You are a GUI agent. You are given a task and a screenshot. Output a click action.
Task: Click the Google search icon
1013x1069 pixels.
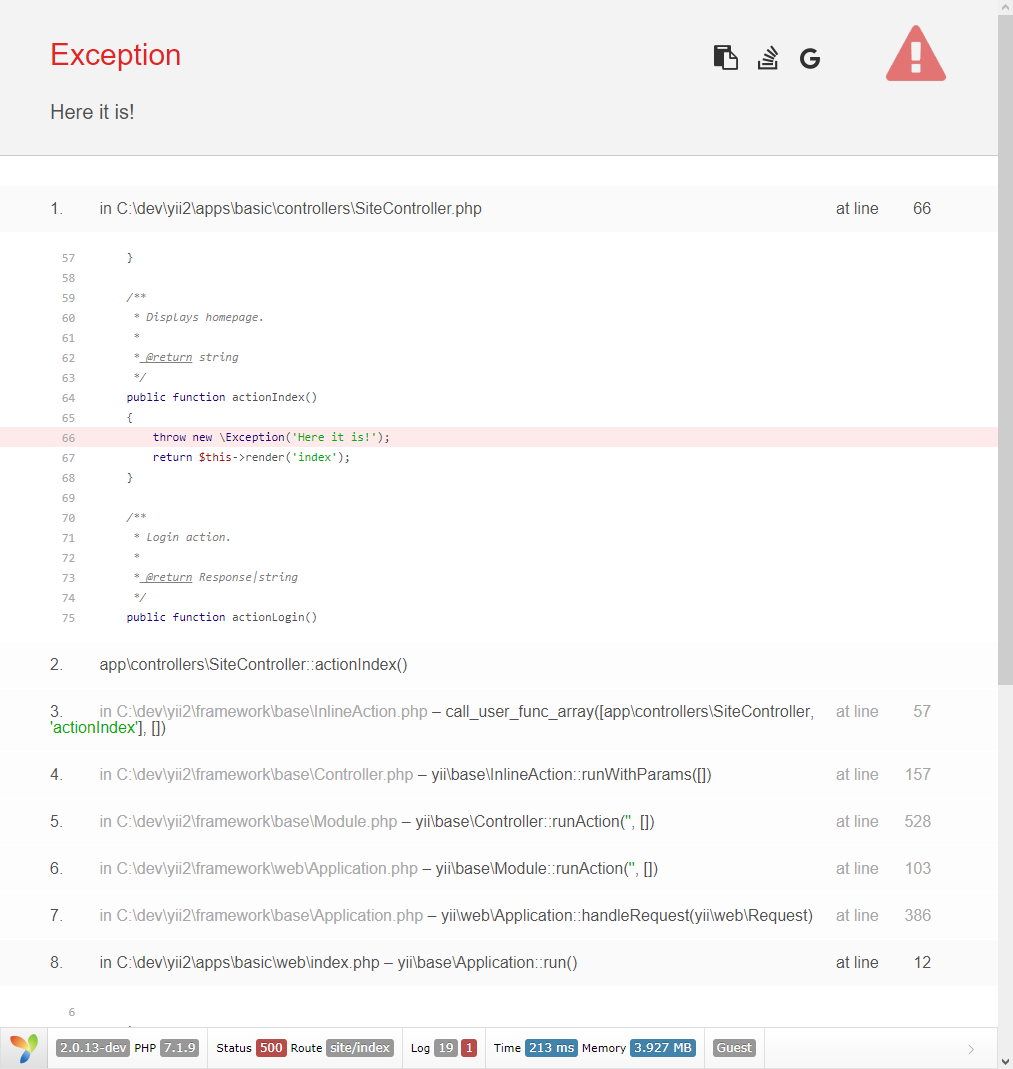tap(810, 59)
